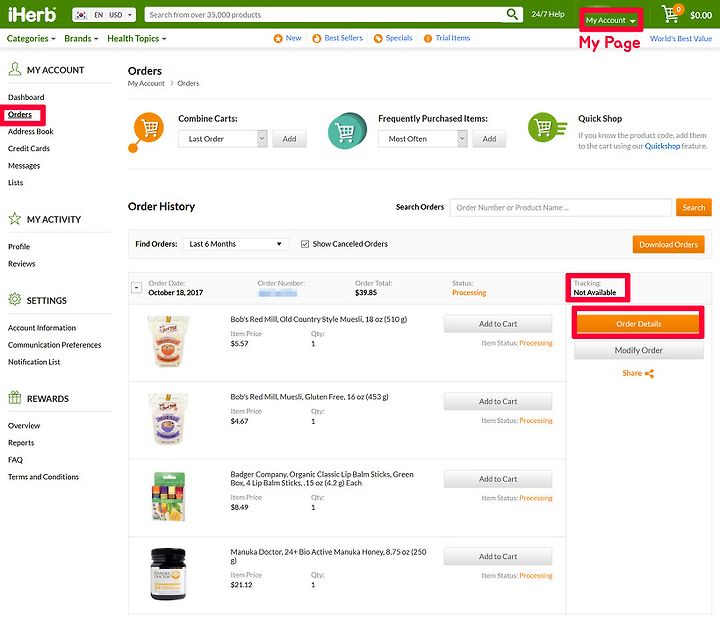The width and height of the screenshot is (720, 625).
Task: Expand the My Account dropdown
Action: point(610,20)
